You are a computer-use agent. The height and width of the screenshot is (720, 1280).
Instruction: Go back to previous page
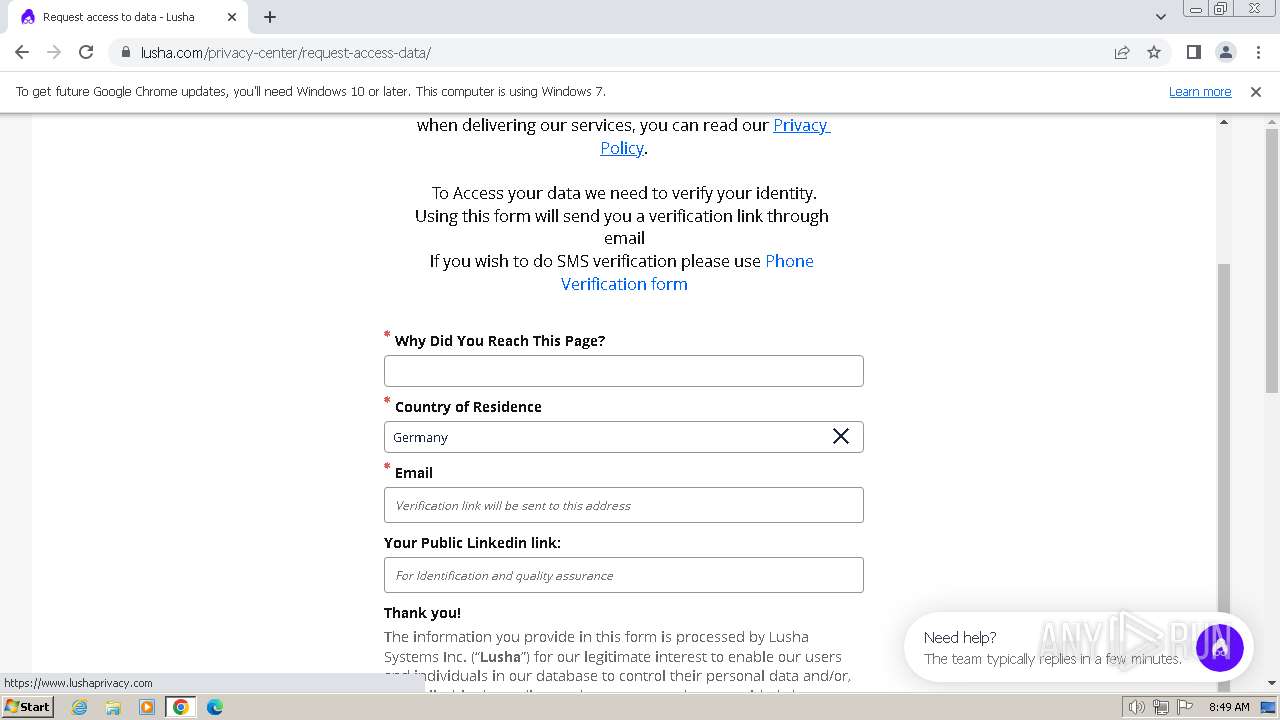[22, 52]
